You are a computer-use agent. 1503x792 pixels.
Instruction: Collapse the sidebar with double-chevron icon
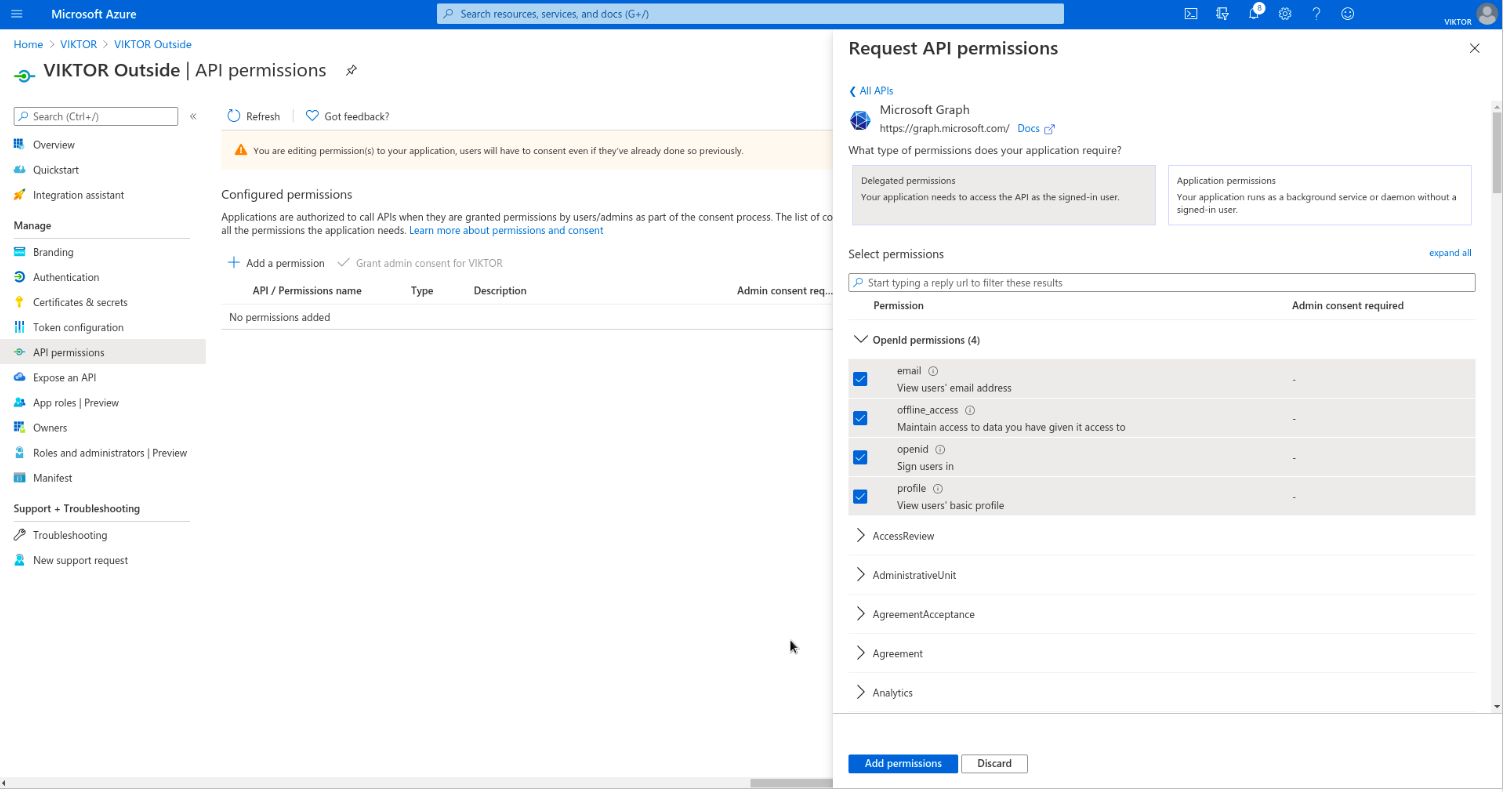[x=193, y=117]
